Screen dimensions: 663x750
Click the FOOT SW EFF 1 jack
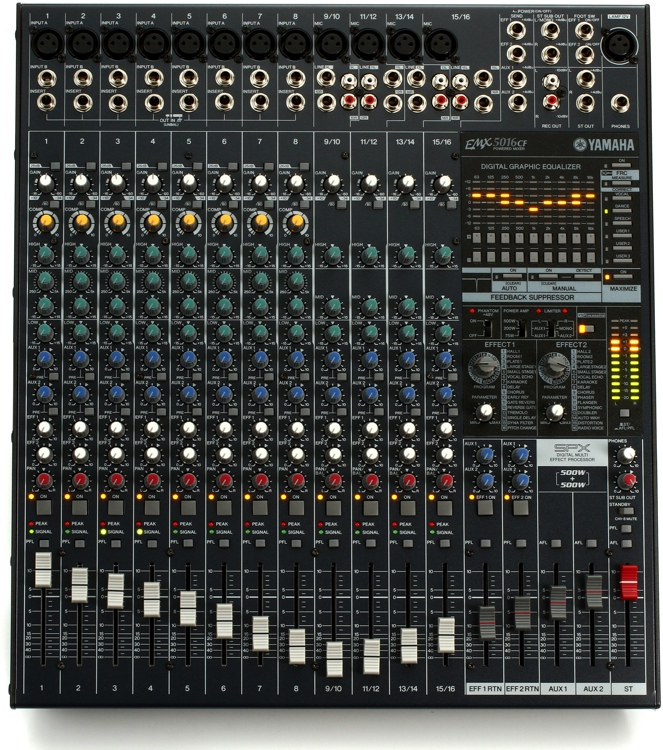pyautogui.click(x=585, y=31)
